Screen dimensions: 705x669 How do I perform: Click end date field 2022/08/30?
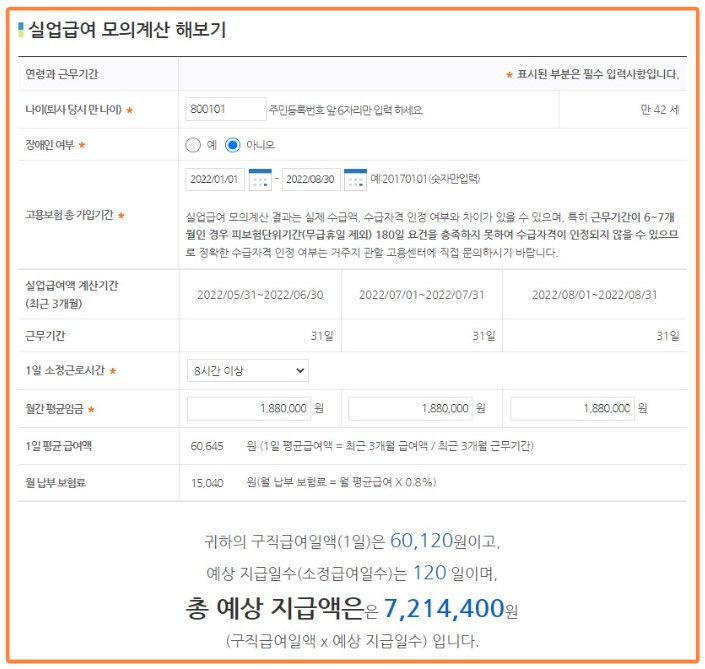pos(311,179)
